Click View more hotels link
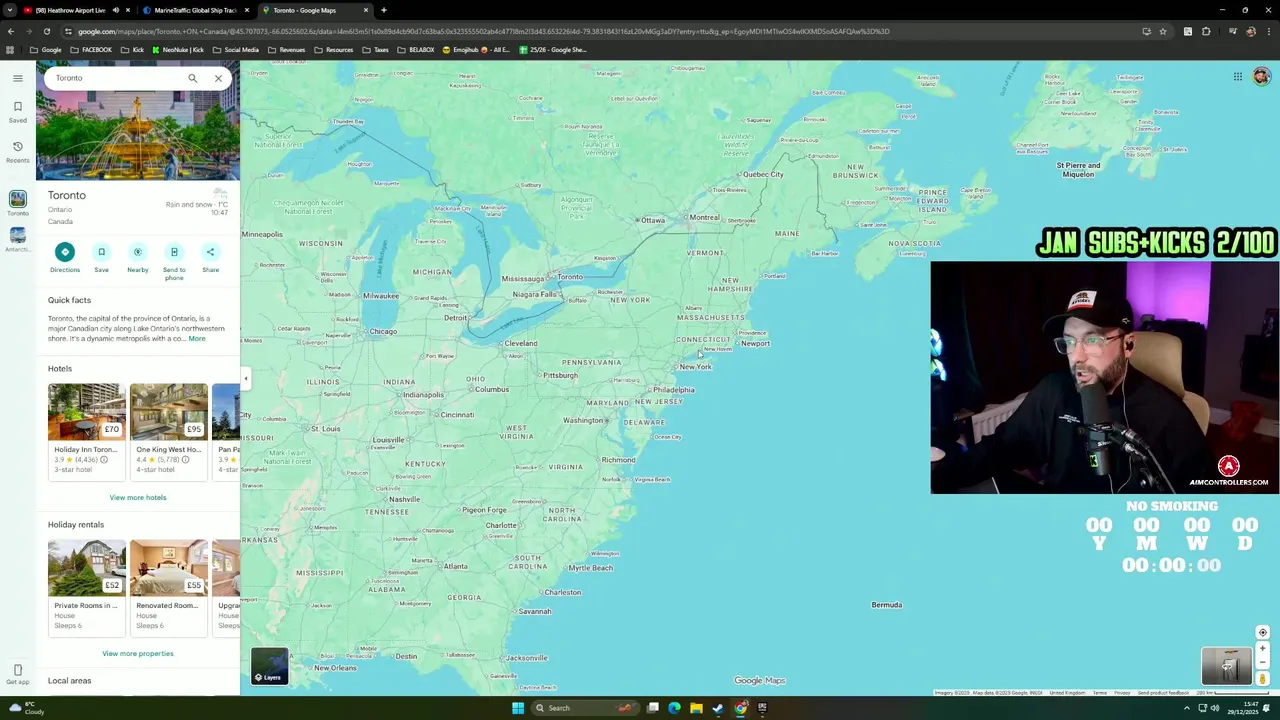Image resolution: width=1280 pixels, height=720 pixels. tap(138, 497)
